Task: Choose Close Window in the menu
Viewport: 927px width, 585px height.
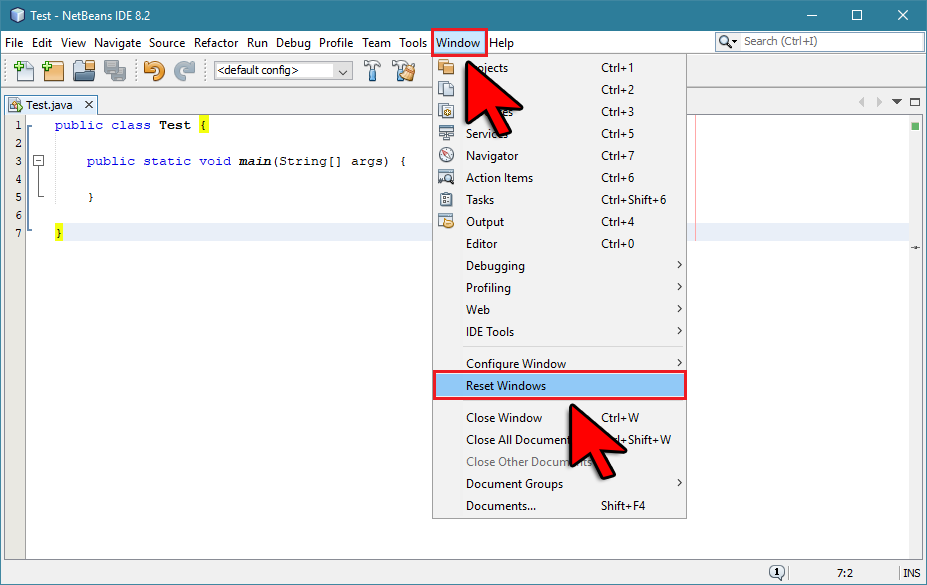Action: click(559, 417)
